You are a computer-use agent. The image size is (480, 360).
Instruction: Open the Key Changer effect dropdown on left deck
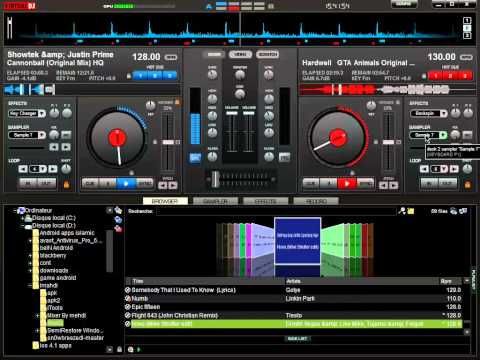coord(42,114)
